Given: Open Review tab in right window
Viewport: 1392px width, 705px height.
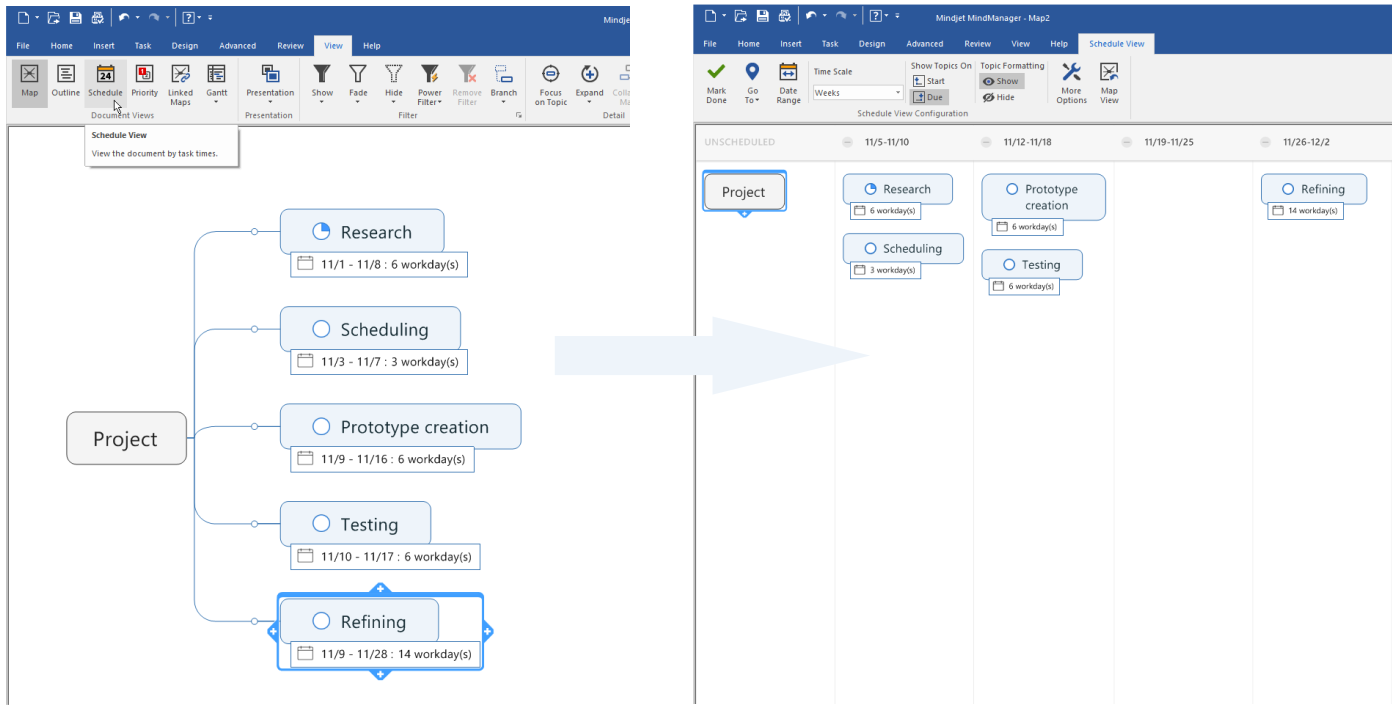Looking at the screenshot, I should coord(977,44).
